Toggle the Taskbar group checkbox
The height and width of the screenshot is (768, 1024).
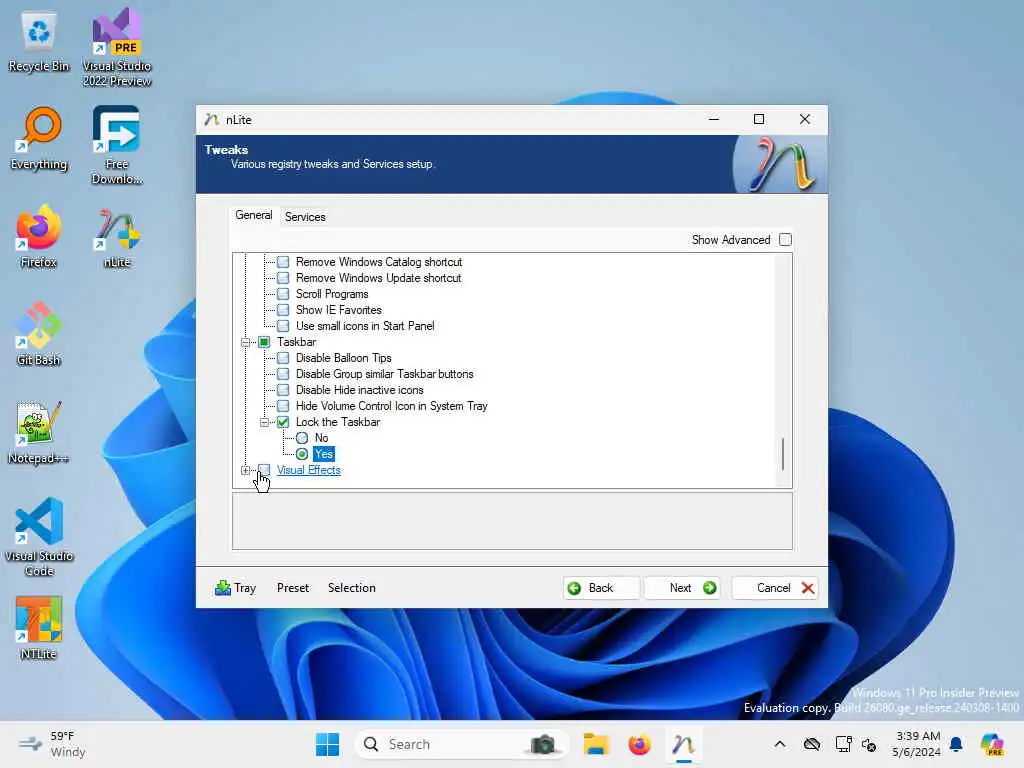(264, 342)
